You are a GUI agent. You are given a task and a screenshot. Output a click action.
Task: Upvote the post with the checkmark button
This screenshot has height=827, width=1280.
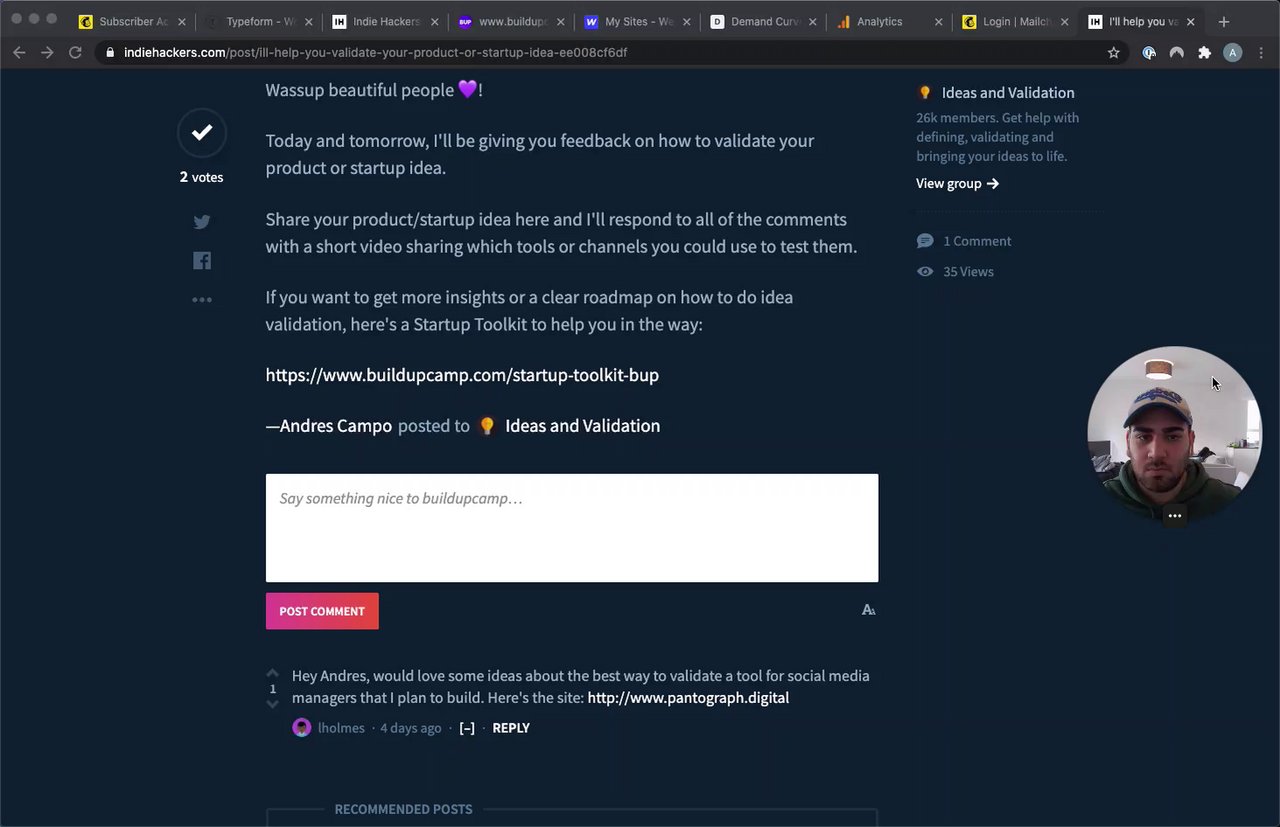(202, 133)
